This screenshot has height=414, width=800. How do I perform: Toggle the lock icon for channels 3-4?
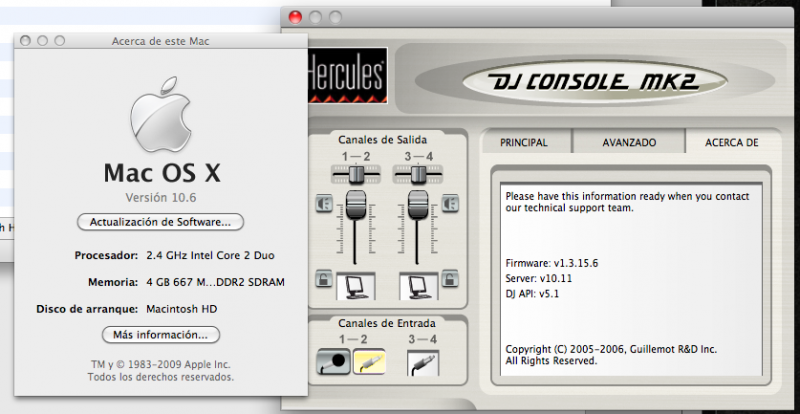[449, 278]
